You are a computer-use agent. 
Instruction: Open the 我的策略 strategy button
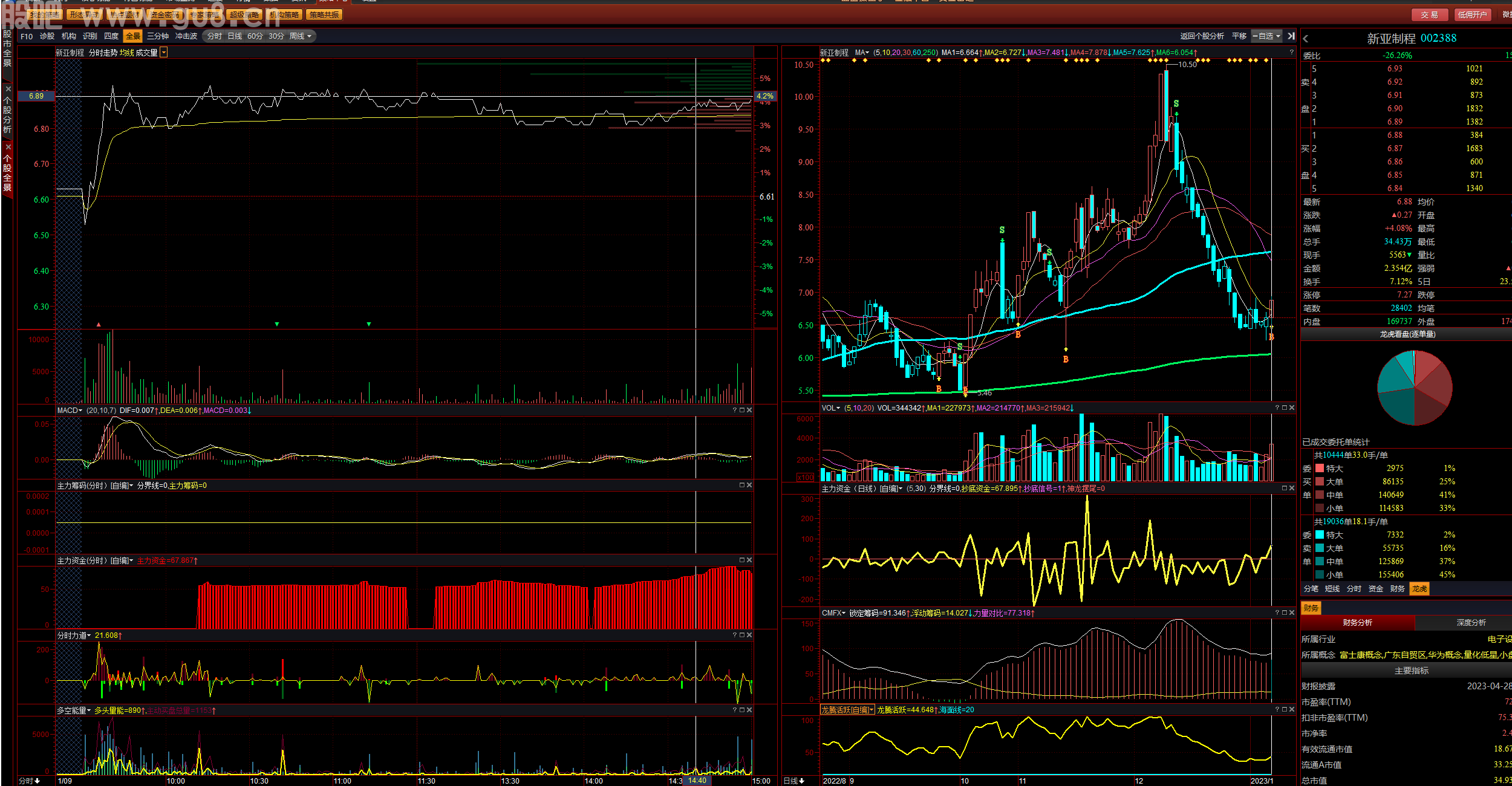pyautogui.click(x=45, y=15)
